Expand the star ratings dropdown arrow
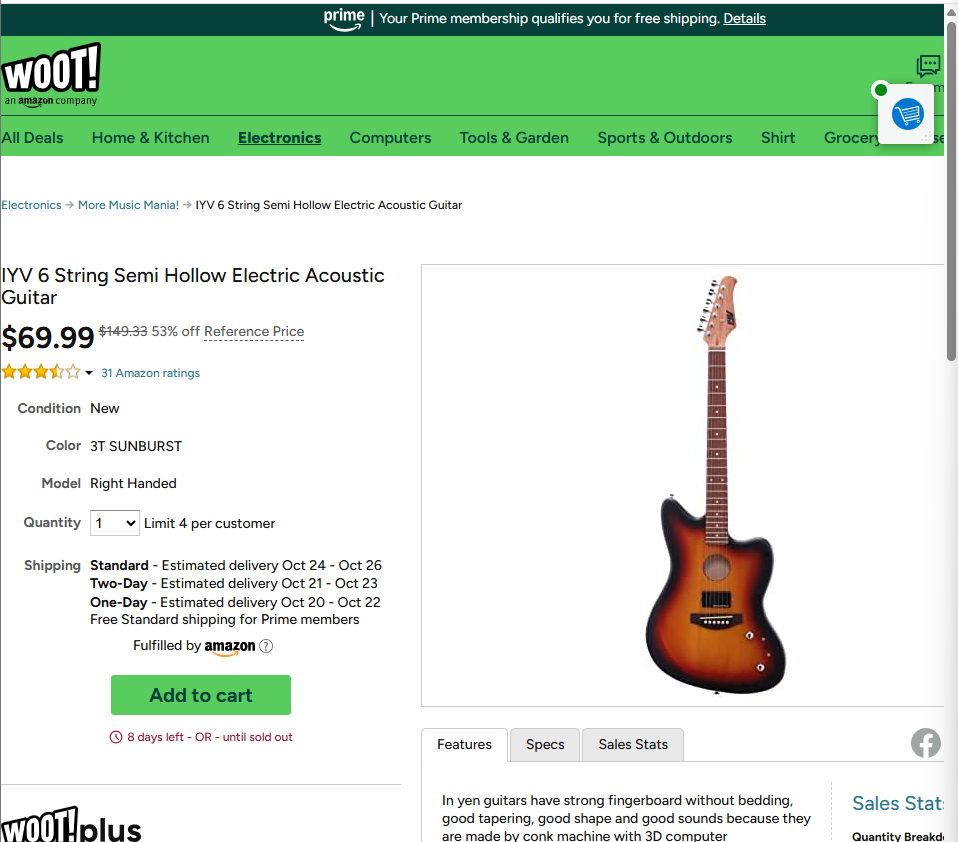 [x=89, y=373]
